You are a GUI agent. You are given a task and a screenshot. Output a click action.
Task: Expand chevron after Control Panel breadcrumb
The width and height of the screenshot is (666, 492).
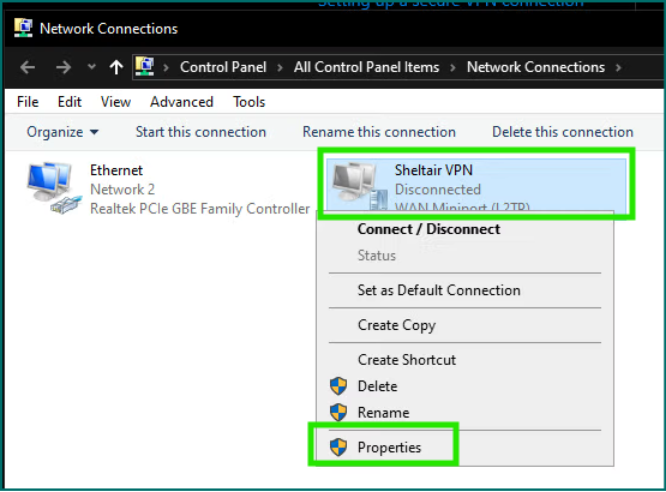click(x=280, y=68)
